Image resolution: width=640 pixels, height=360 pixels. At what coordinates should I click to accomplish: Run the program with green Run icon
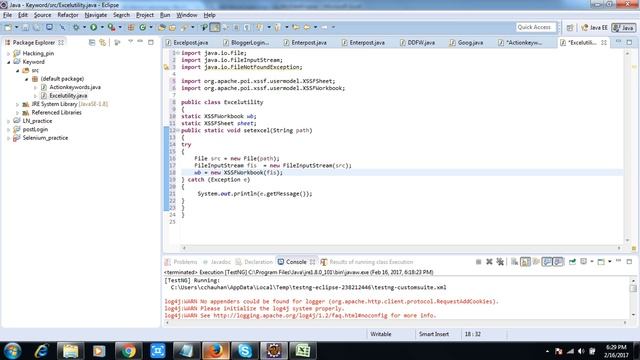pos(93,27)
